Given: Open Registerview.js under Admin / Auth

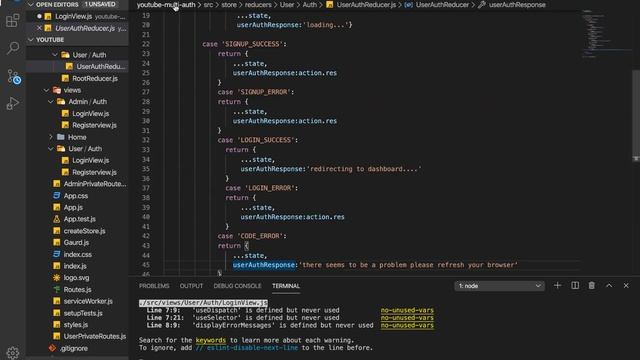Looking at the screenshot, I should point(94,125).
